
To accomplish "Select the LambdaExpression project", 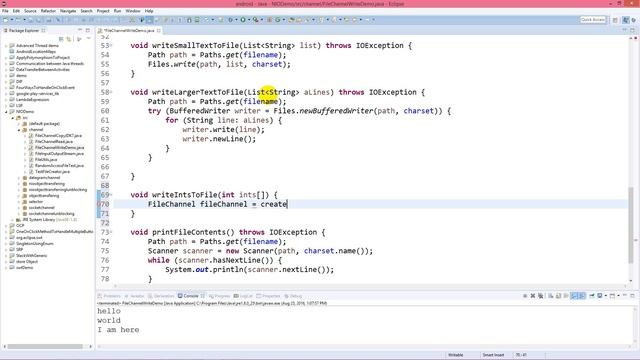I will (32, 100).
